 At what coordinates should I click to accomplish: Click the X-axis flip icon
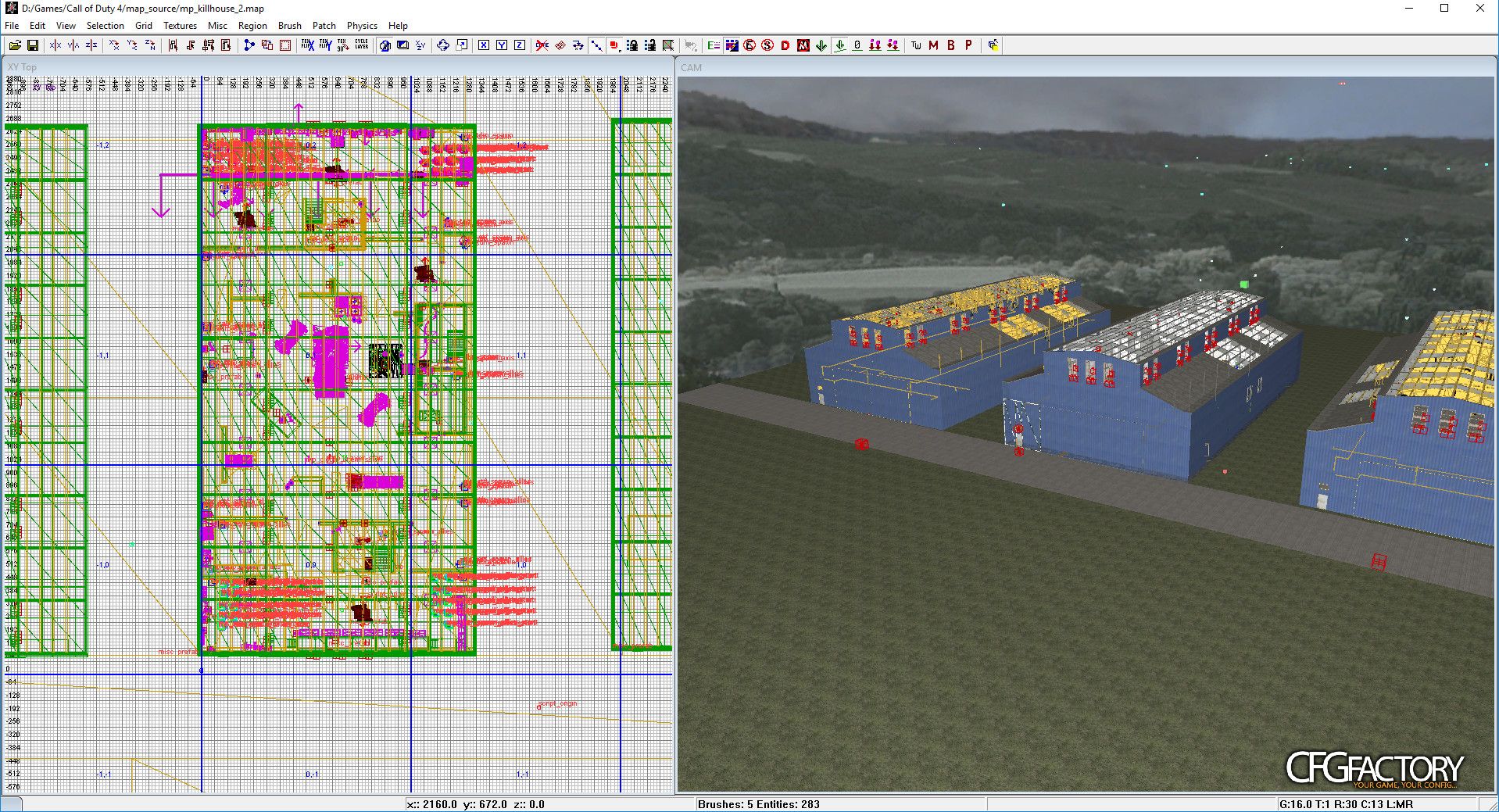click(55, 45)
